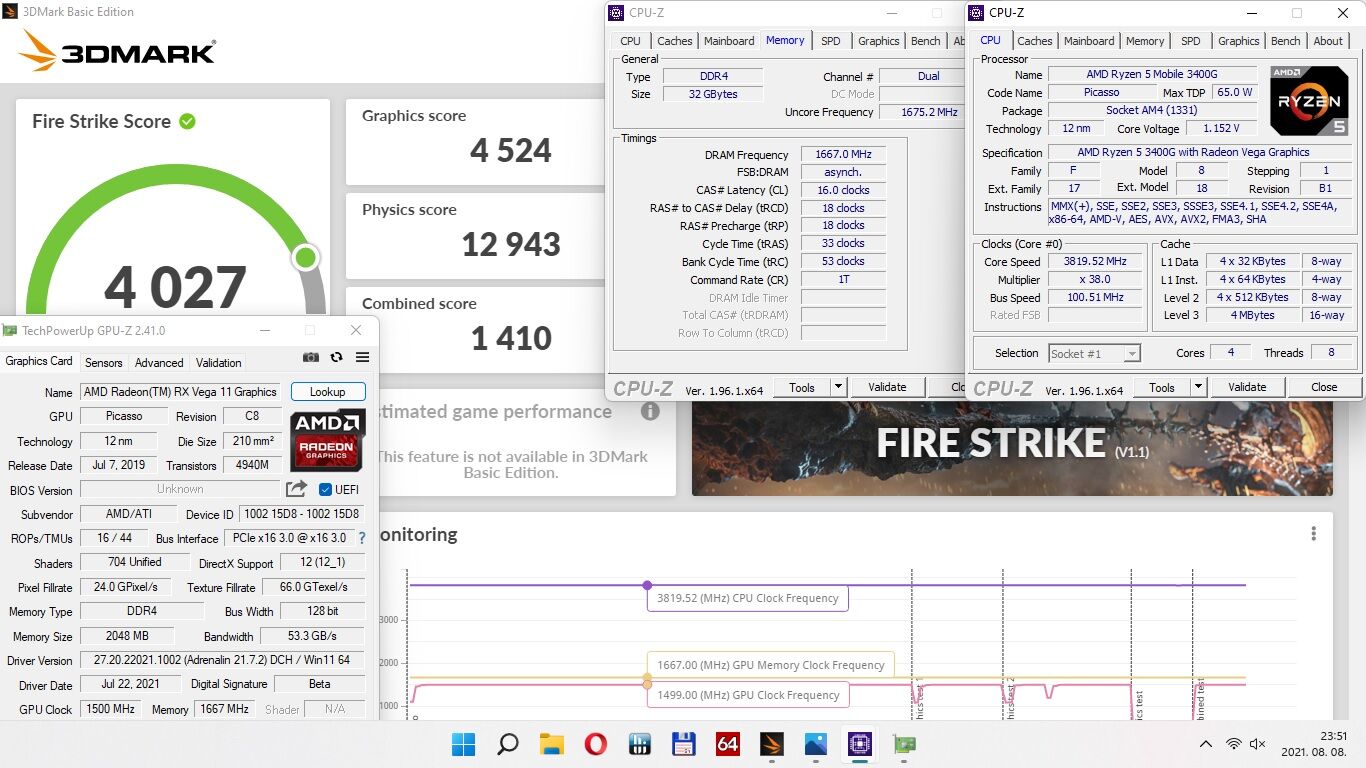Open the Caches tab in the right CPU-Z window

pos(1034,41)
